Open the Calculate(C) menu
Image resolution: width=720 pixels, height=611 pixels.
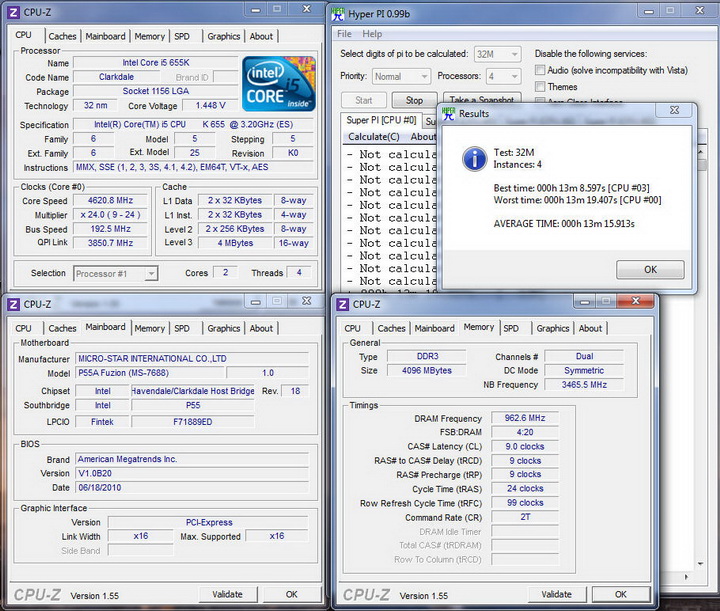coord(373,137)
